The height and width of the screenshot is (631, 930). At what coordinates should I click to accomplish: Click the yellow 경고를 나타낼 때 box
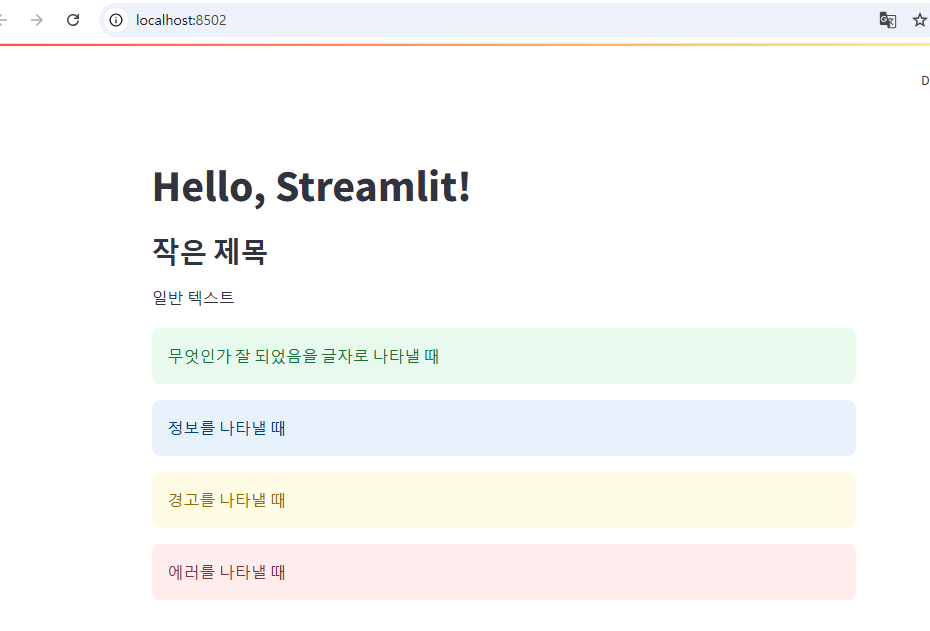tap(504, 500)
